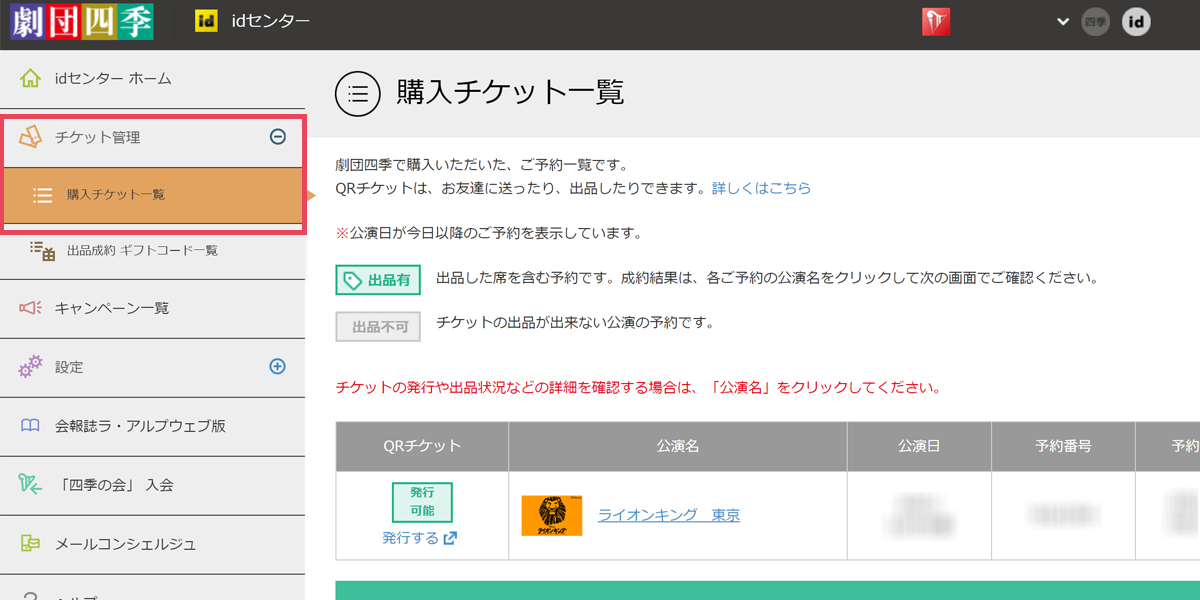Image resolution: width=1200 pixels, height=600 pixels.
Task: Click icon beside 出品成約 ギフトコード一覧
Action: [42, 251]
